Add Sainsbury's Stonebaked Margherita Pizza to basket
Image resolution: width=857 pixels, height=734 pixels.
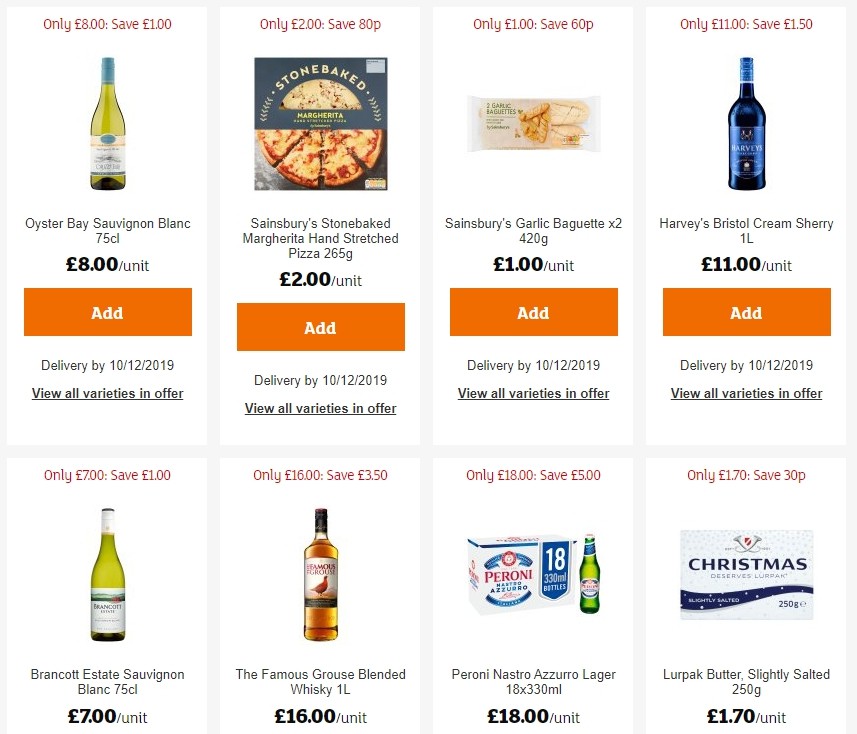pos(320,327)
